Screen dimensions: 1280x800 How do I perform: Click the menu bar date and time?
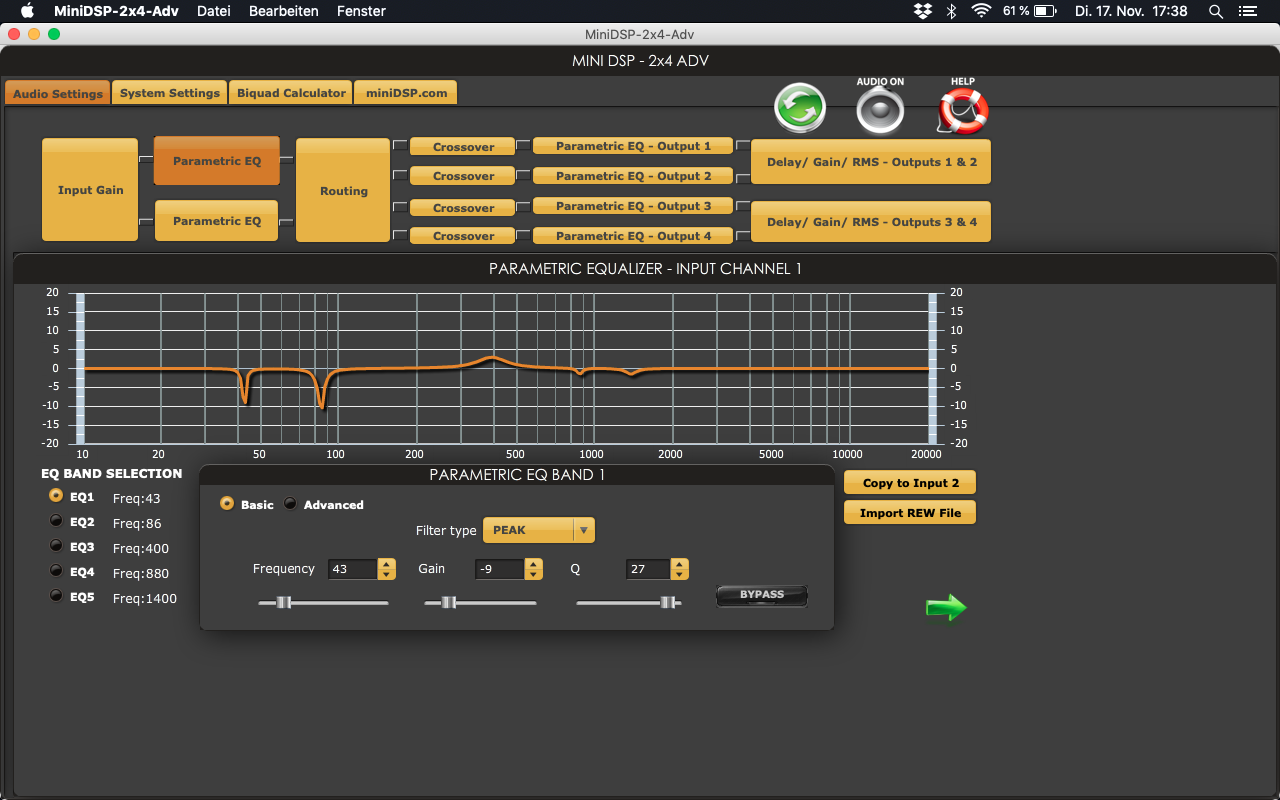(1131, 11)
